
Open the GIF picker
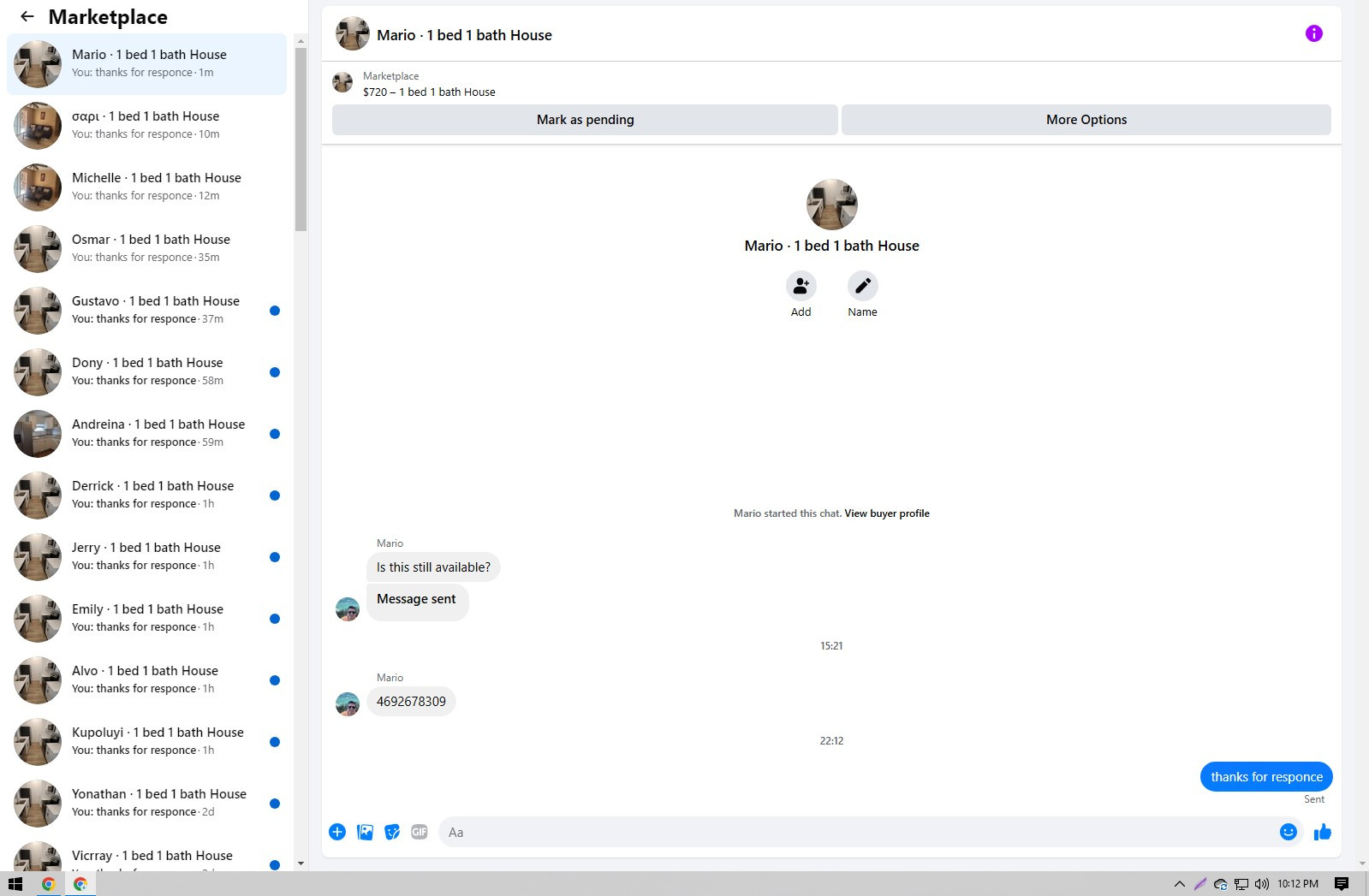[420, 832]
